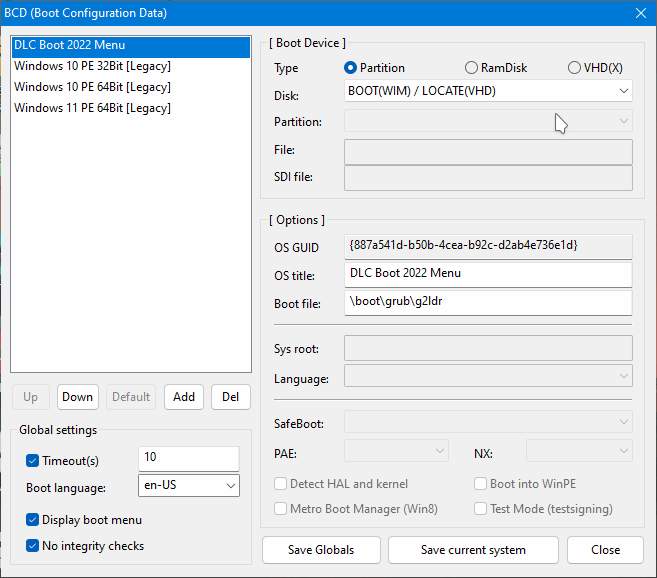Click the SDI file input field
Viewport: 657px width, 578px height.
click(x=488, y=178)
